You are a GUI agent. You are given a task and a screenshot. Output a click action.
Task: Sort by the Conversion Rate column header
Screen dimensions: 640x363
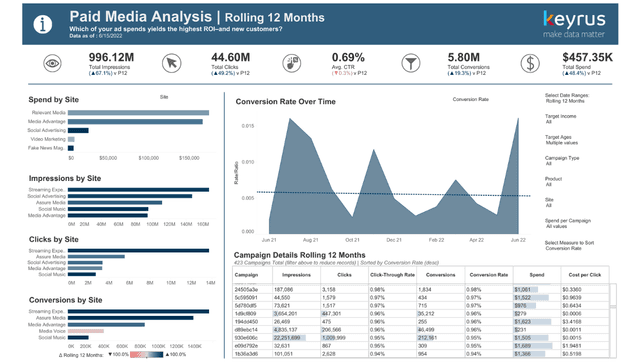pyautogui.click(x=489, y=275)
